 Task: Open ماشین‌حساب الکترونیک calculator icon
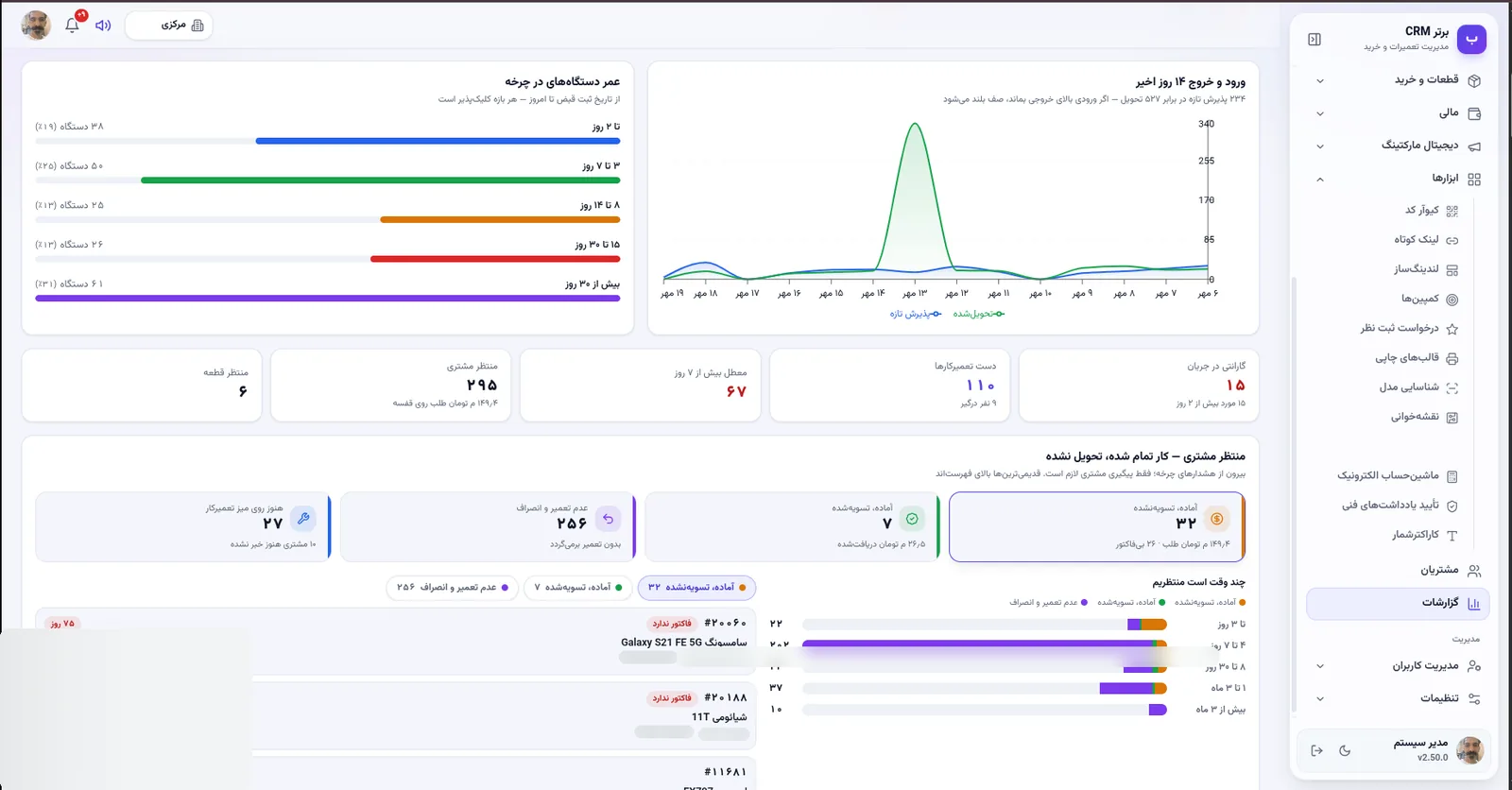coord(1452,476)
